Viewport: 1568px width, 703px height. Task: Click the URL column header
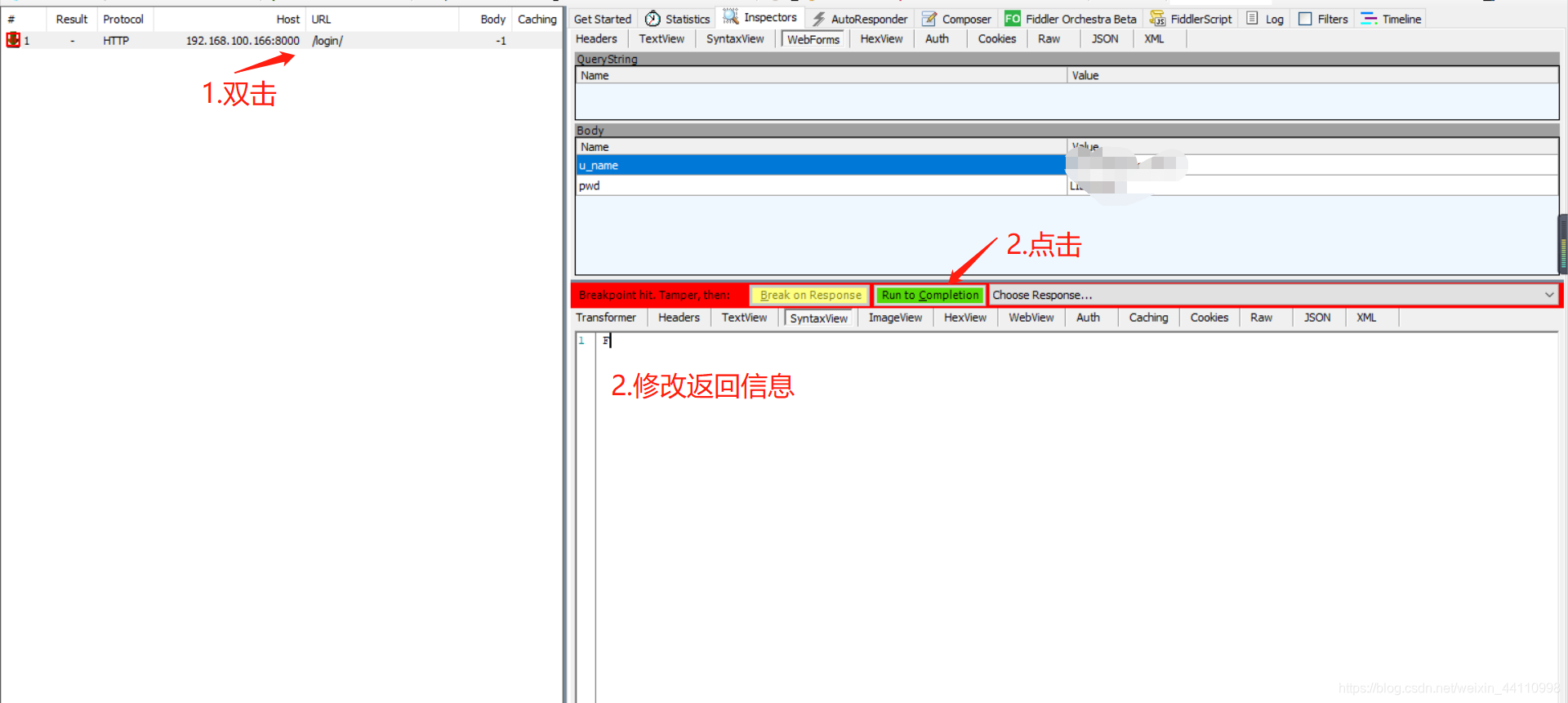382,19
